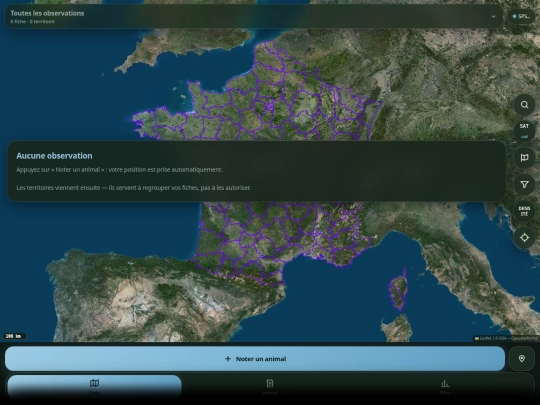Screen dimensions: 540x405
Task: Click the Toutes les observations title
Action: click(x=47, y=13)
